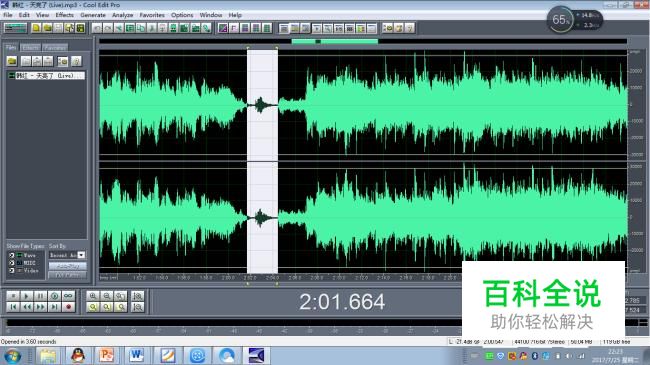Click the Stop button in transport controls
The width and height of the screenshot is (650, 365).
point(13,296)
